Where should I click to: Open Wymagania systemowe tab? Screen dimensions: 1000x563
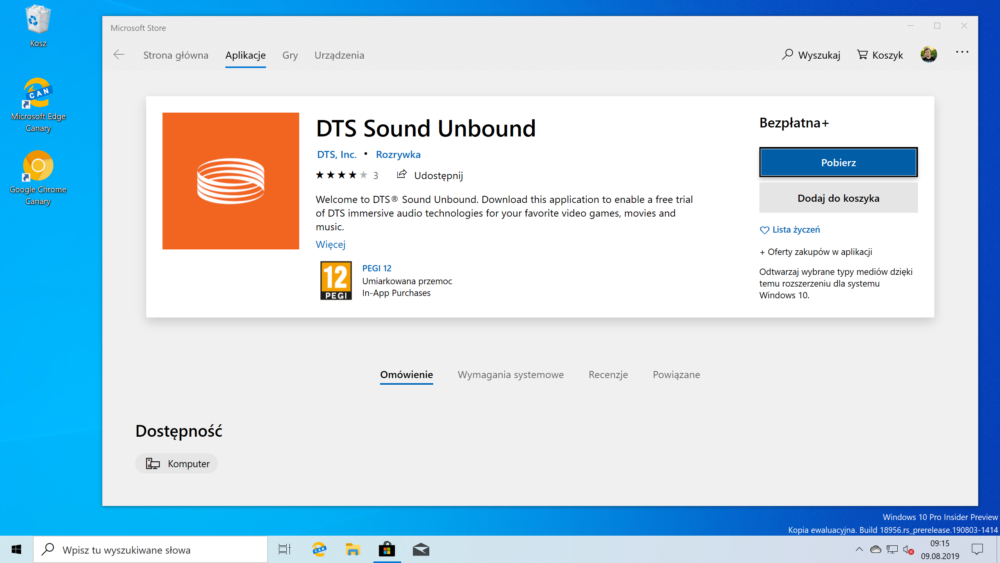click(510, 375)
